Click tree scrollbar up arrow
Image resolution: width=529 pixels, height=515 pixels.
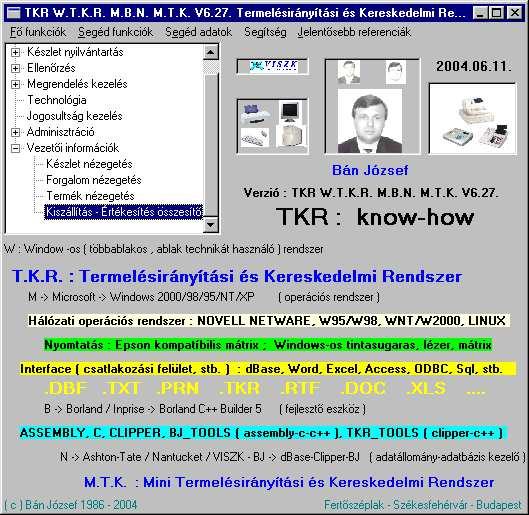211,52
